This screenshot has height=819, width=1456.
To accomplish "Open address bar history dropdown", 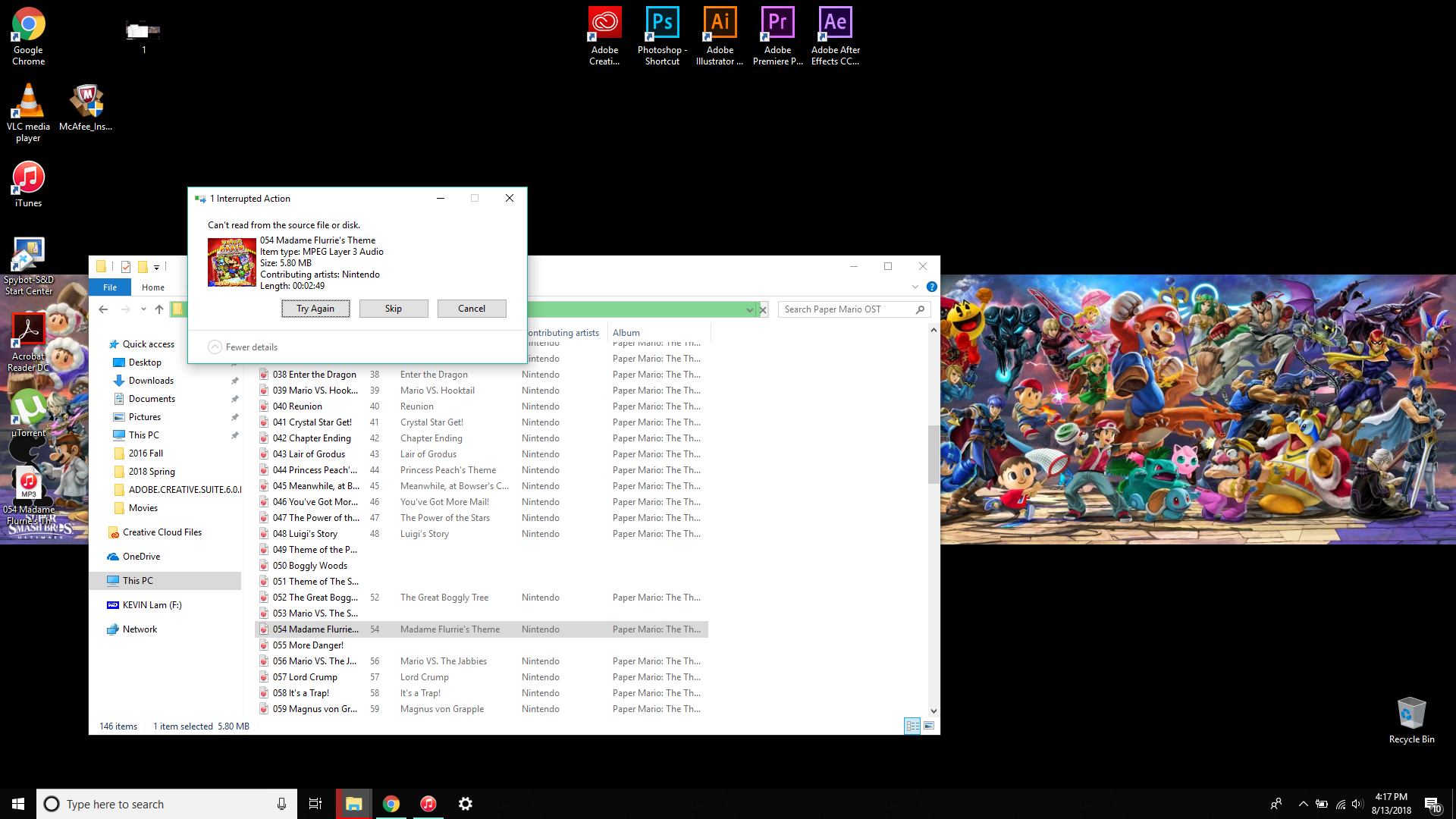I will (749, 309).
